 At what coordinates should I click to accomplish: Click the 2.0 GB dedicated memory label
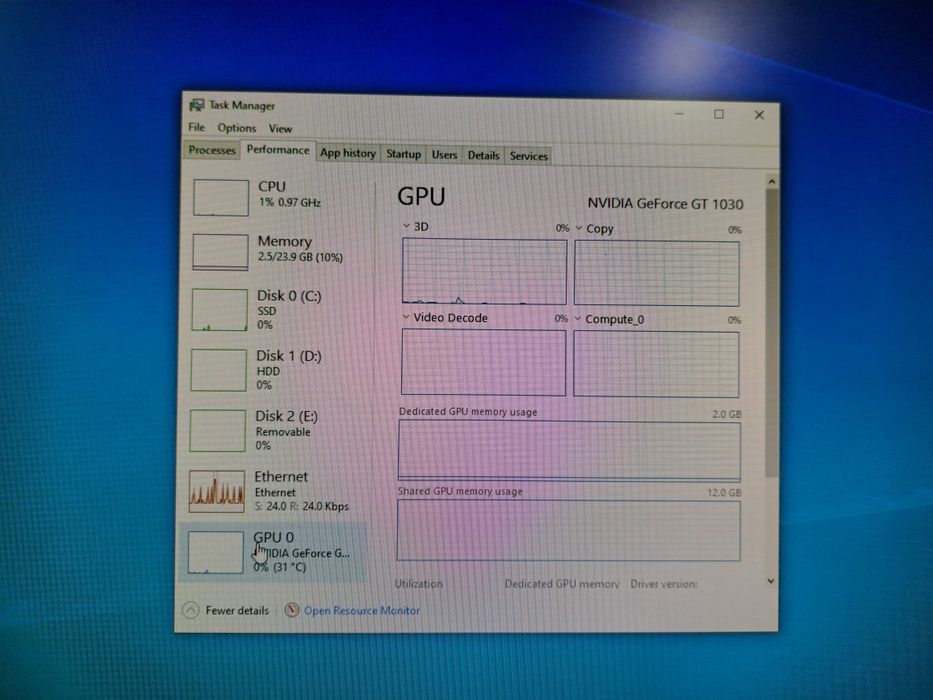(x=727, y=414)
